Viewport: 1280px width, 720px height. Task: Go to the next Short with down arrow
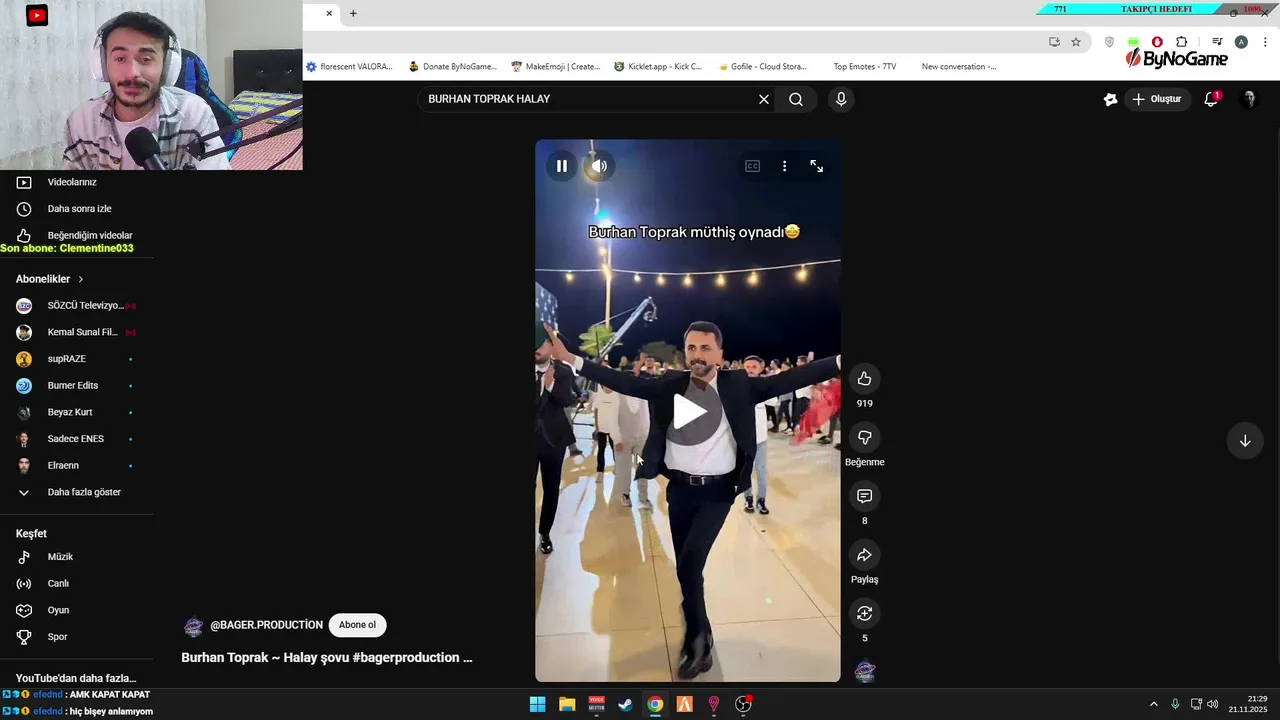tap(1245, 441)
